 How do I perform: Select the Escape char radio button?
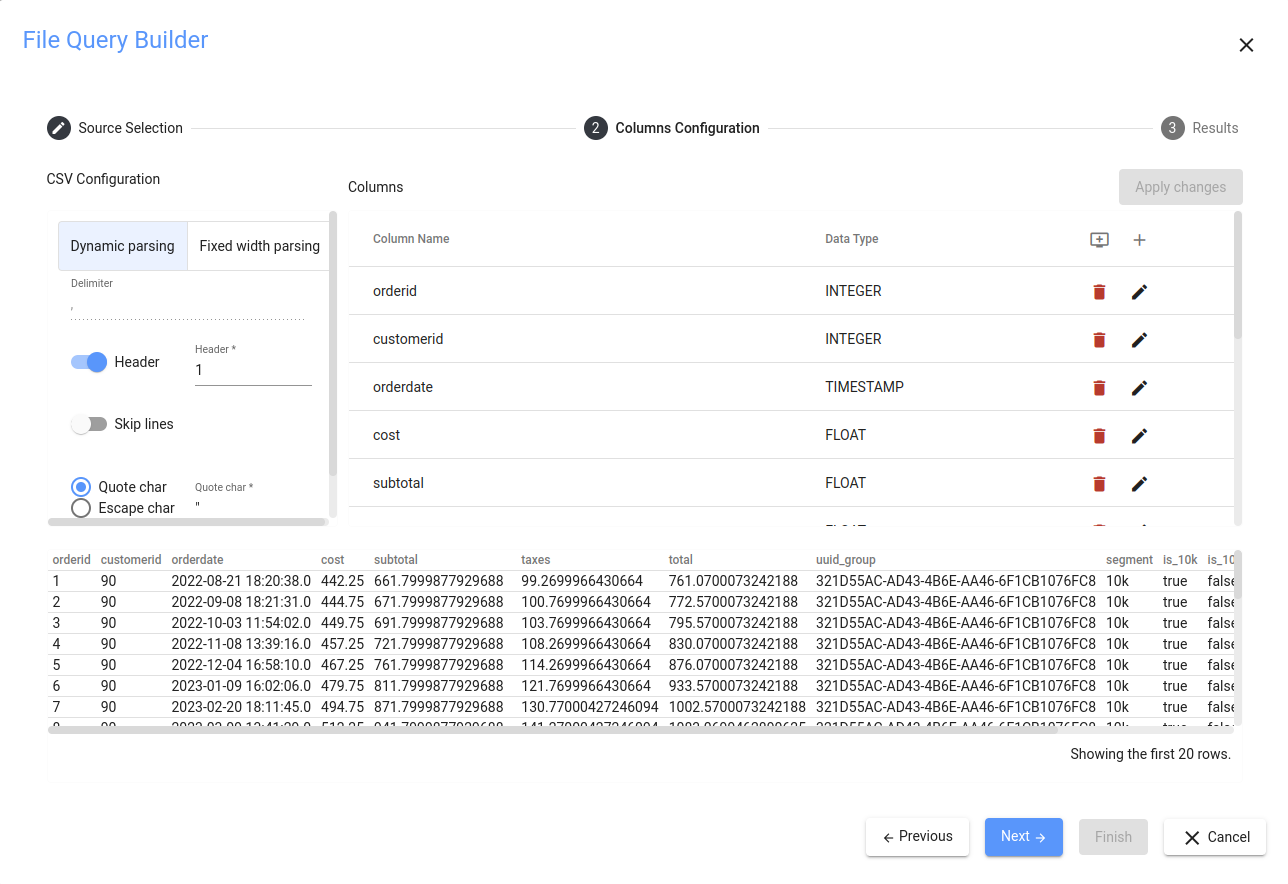pos(81,508)
